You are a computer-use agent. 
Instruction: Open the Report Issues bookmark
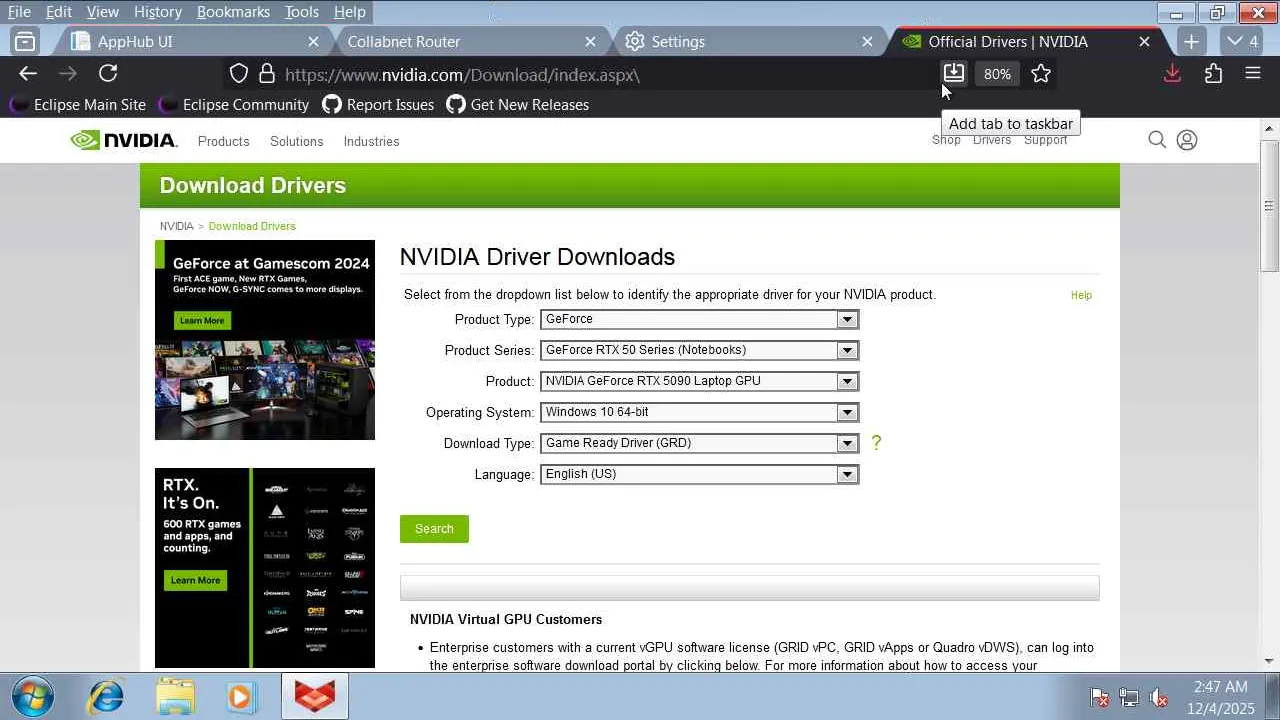[378, 104]
